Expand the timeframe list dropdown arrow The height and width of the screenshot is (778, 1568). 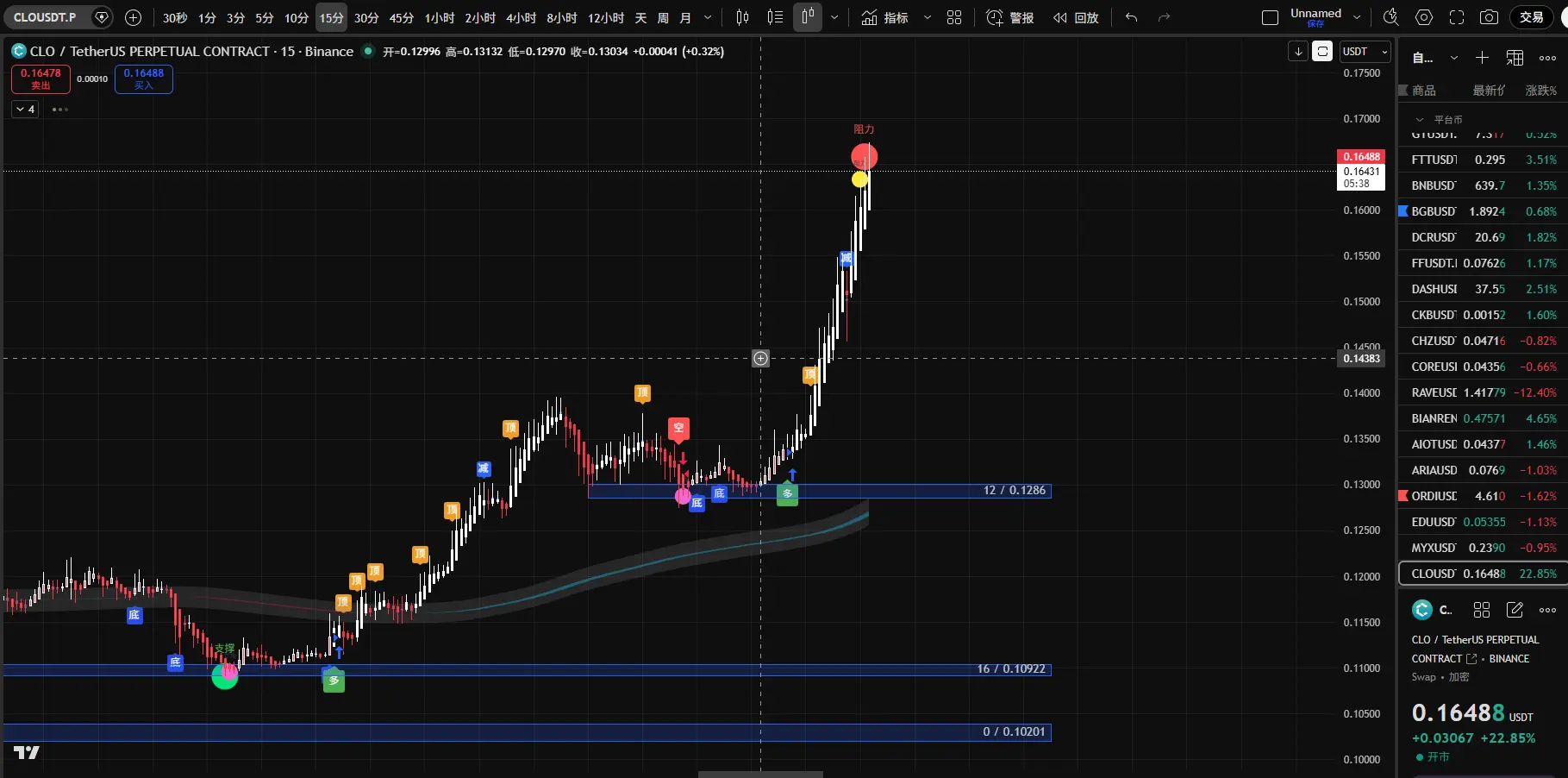click(x=708, y=17)
